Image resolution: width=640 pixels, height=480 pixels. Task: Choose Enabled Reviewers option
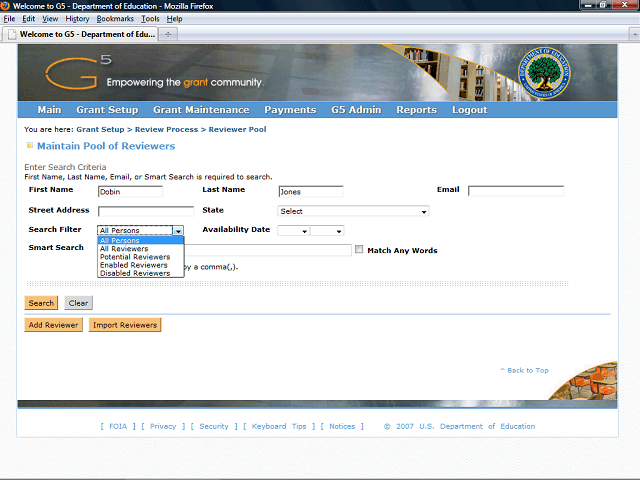(x=141, y=265)
